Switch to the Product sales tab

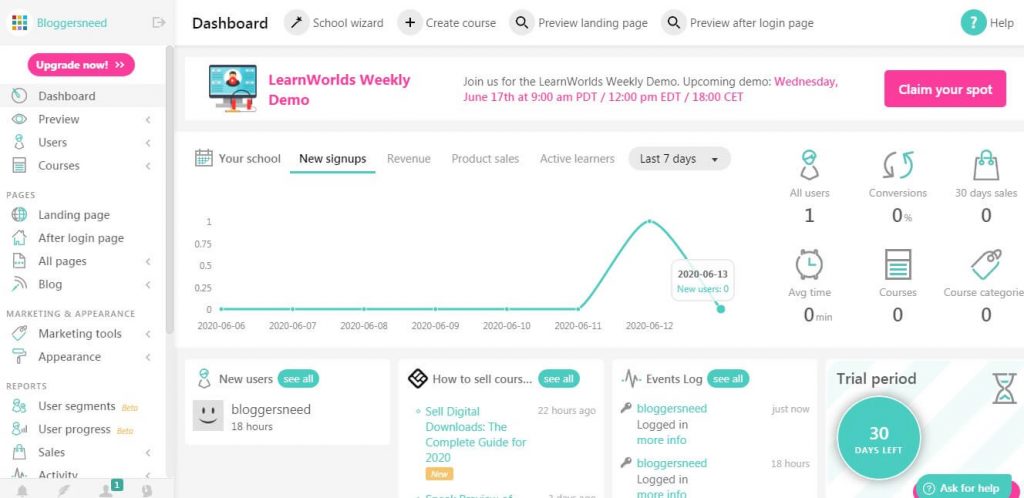[x=485, y=159]
